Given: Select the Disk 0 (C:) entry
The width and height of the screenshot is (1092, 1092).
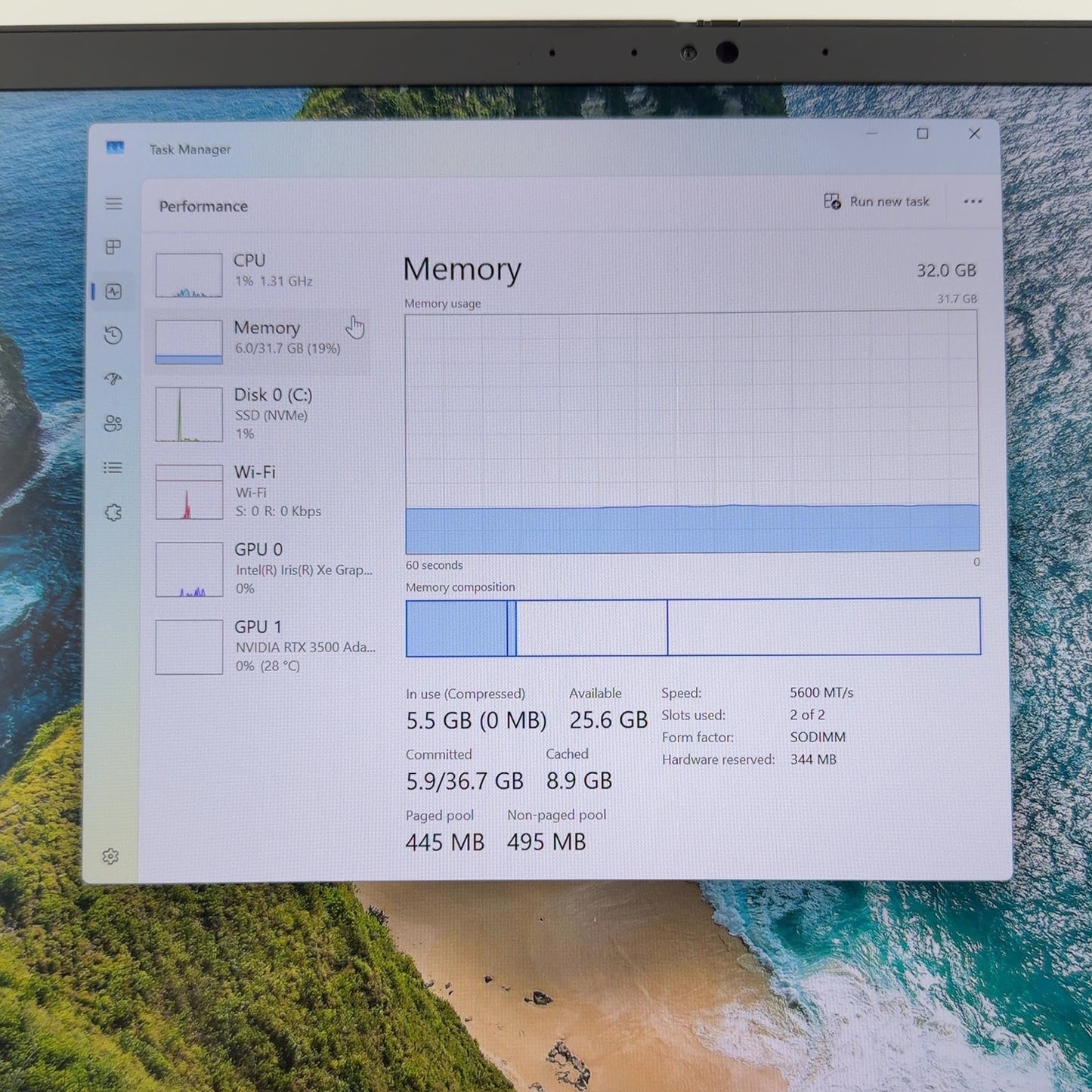Looking at the screenshot, I should [x=258, y=414].
